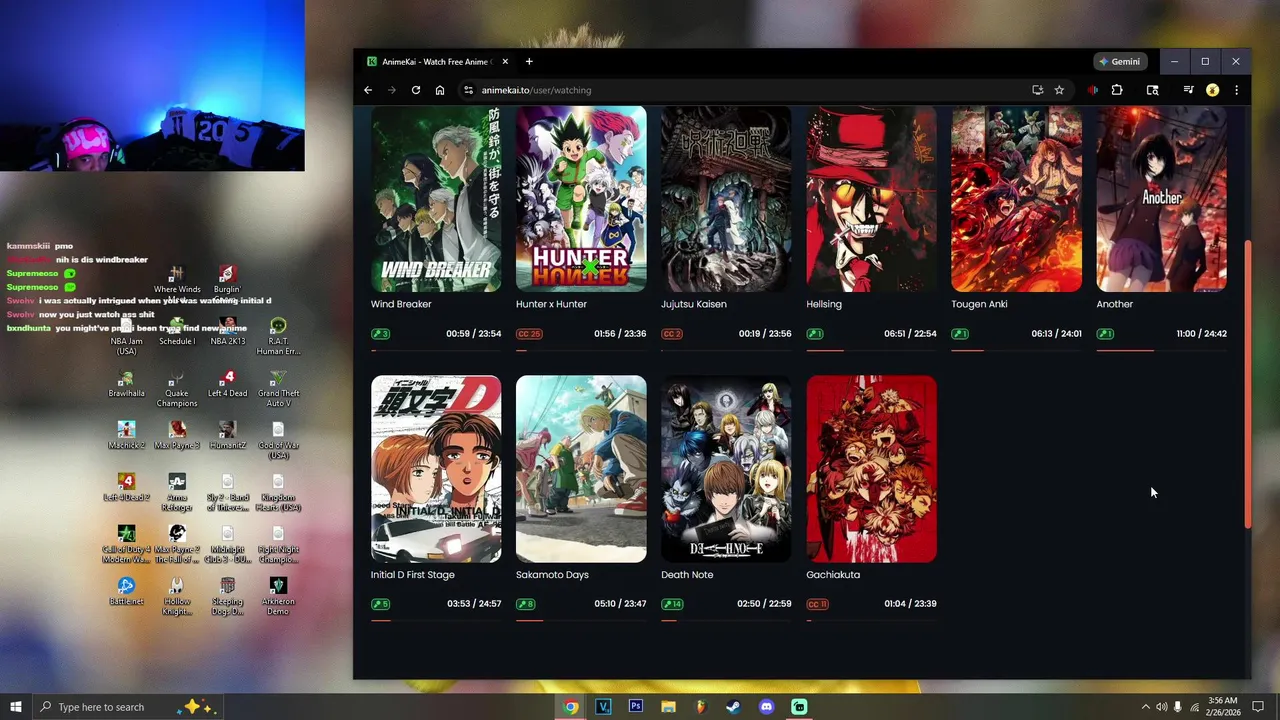Click the Tougen Anki watch progress bar
Viewport: 1280px width, 720px height.
pyautogui.click(x=1016, y=350)
